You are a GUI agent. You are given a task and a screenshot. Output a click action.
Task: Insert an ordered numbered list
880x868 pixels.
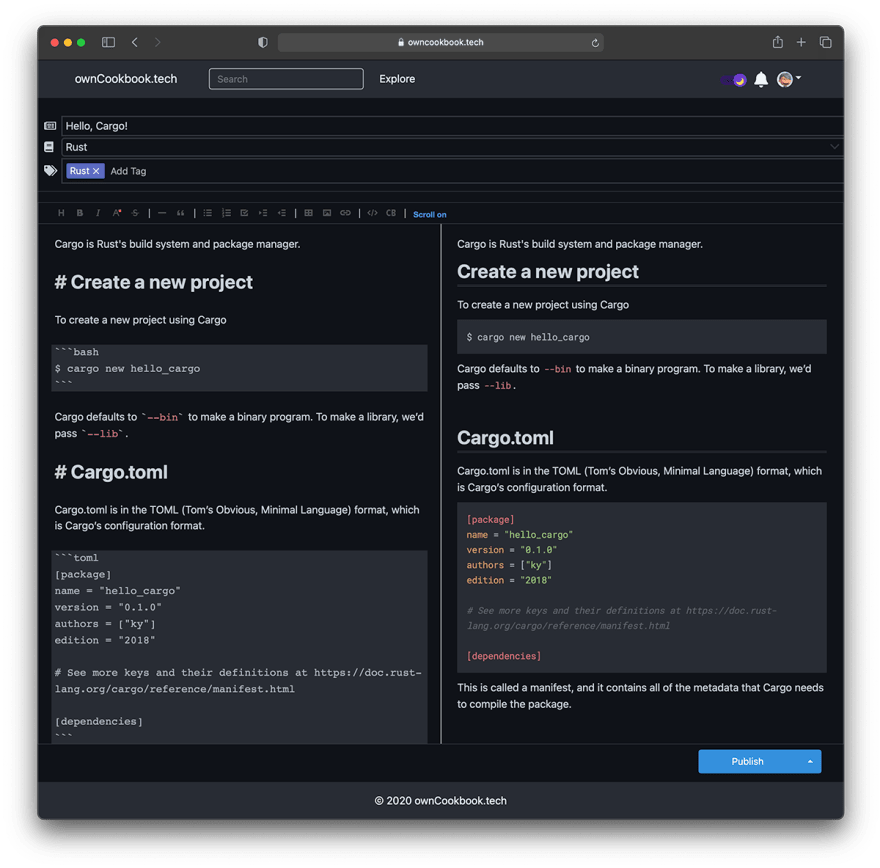[226, 213]
